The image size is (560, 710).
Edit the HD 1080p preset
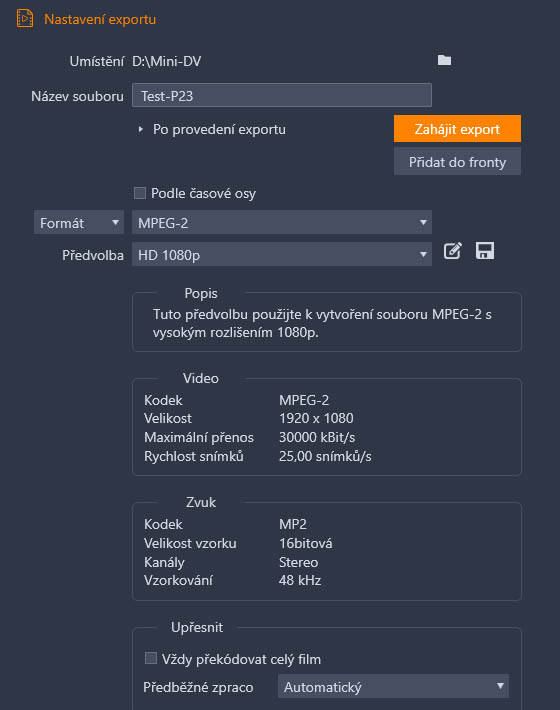(452, 251)
